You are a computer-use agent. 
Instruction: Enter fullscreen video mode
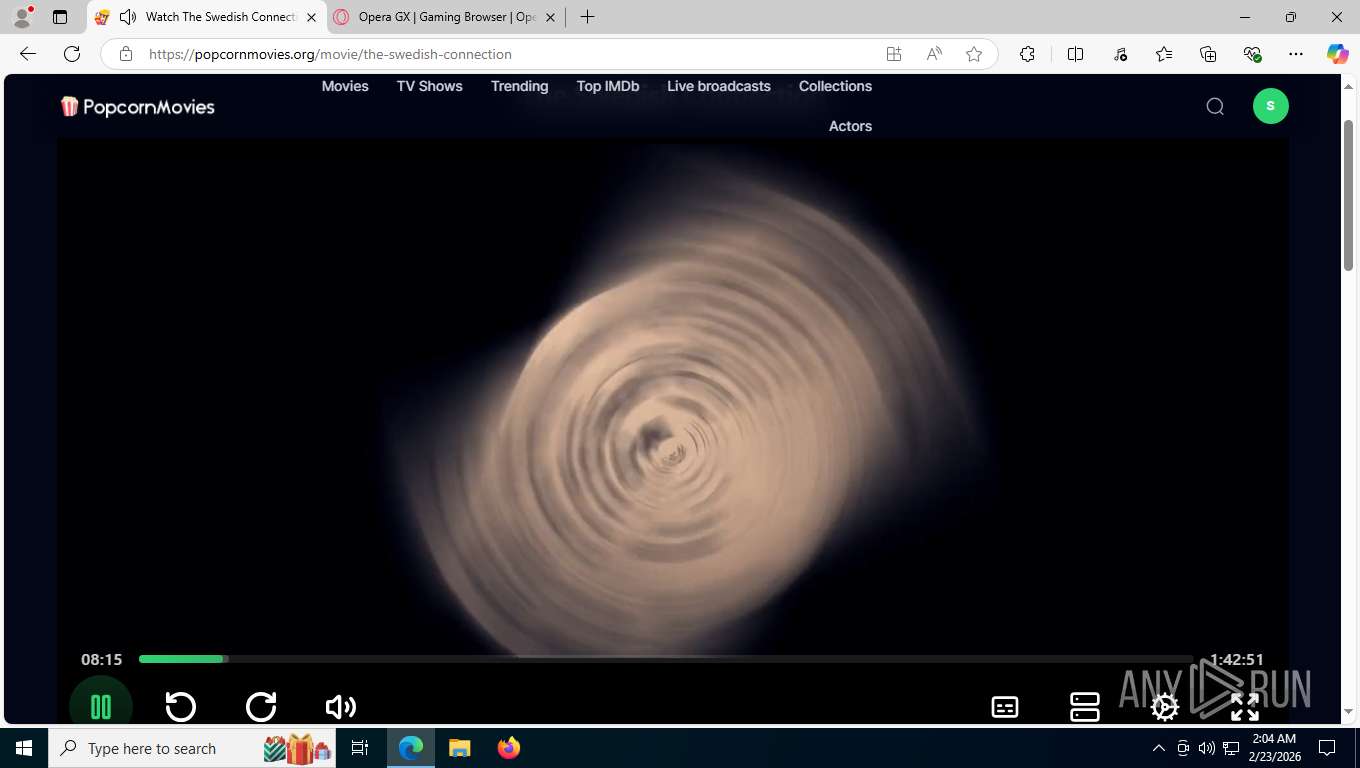1245,707
